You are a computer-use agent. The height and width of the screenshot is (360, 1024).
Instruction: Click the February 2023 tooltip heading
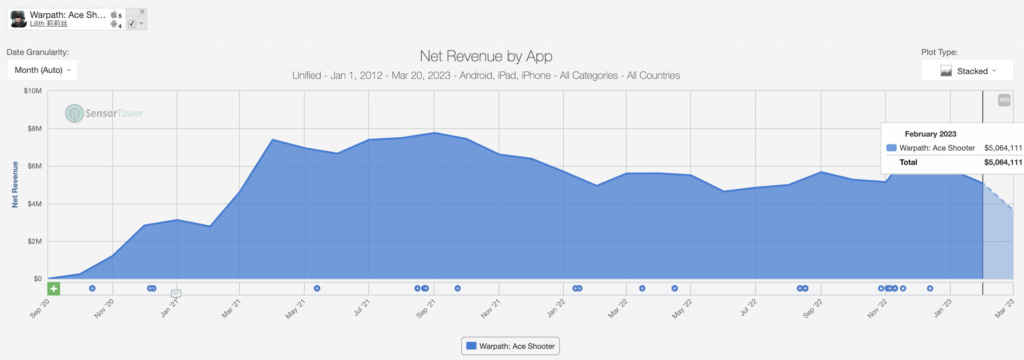[931, 134]
